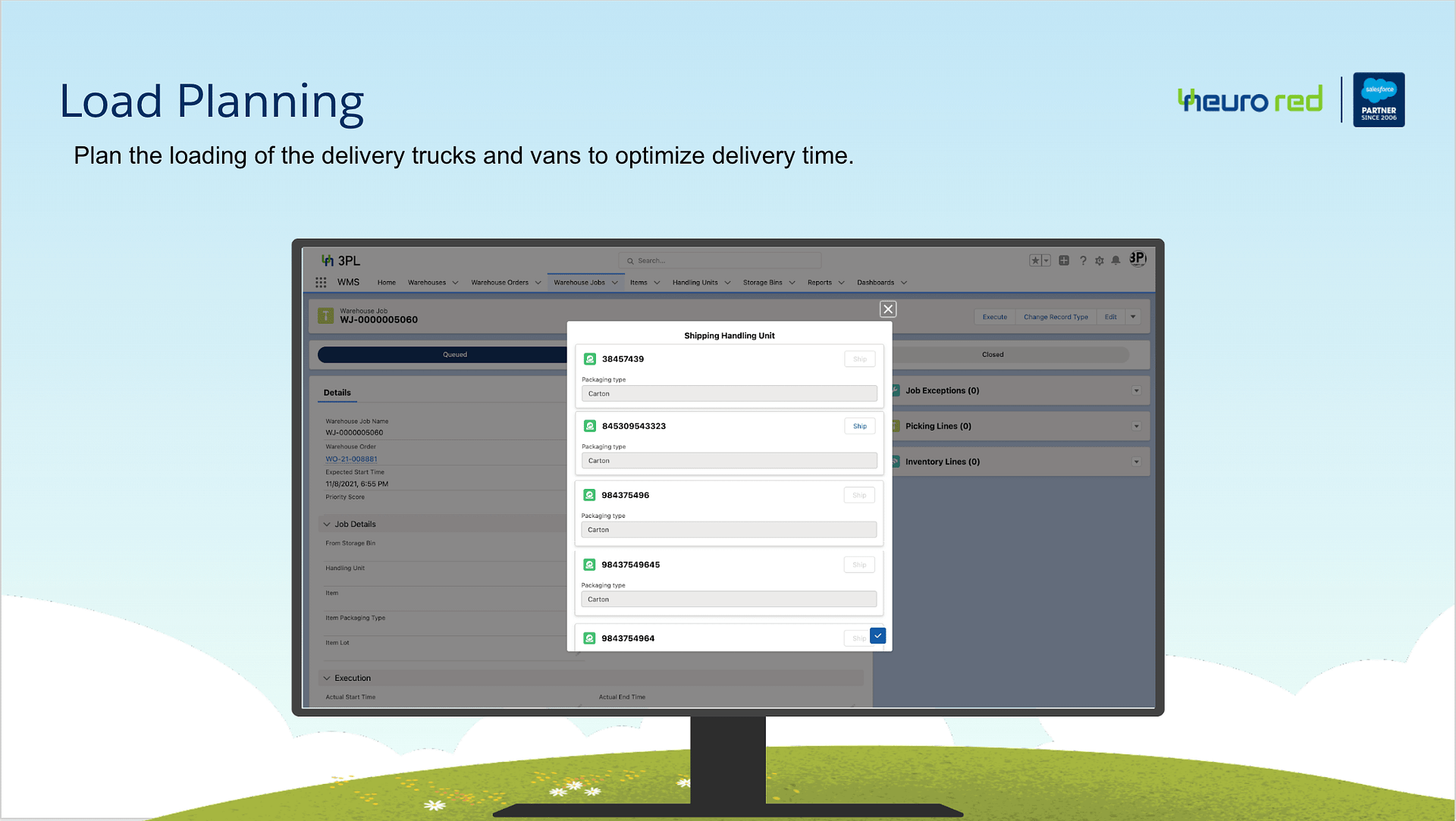This screenshot has width=1456, height=821.
Task: Expand the Handling Units tab dropdown arrow
Action: click(727, 283)
